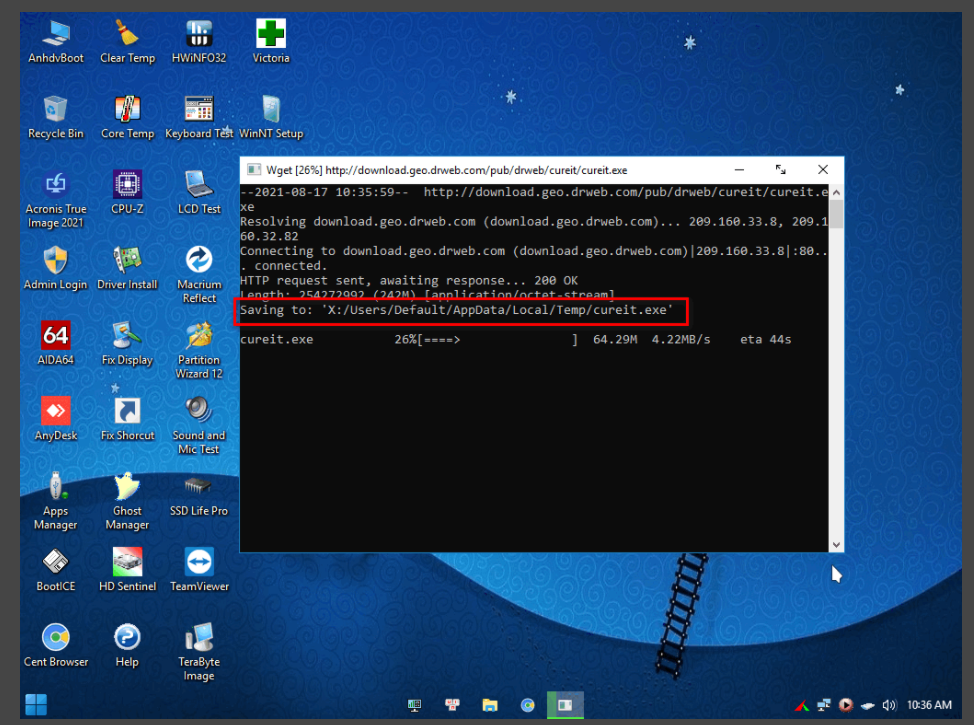Click first monitor icon in taskbar center
The image size is (974, 725).
[414, 705]
